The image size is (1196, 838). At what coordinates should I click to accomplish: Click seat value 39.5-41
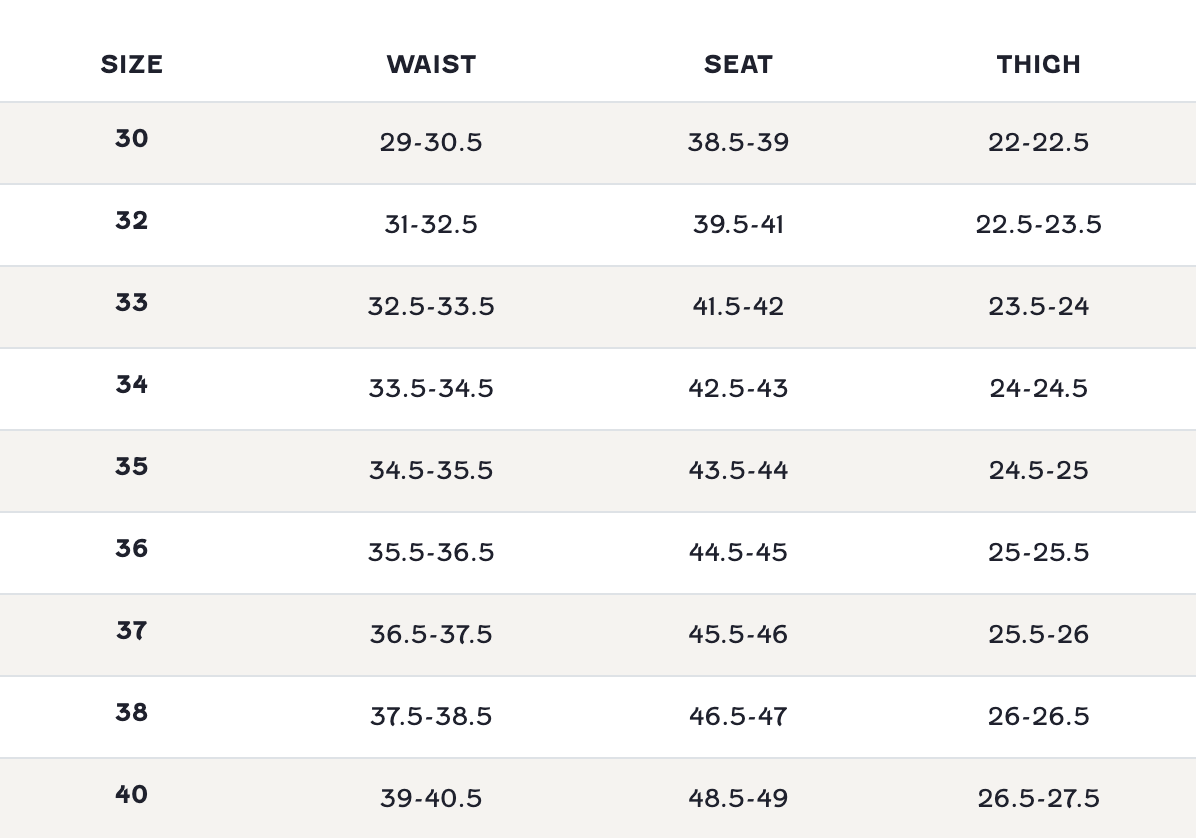[x=738, y=225]
